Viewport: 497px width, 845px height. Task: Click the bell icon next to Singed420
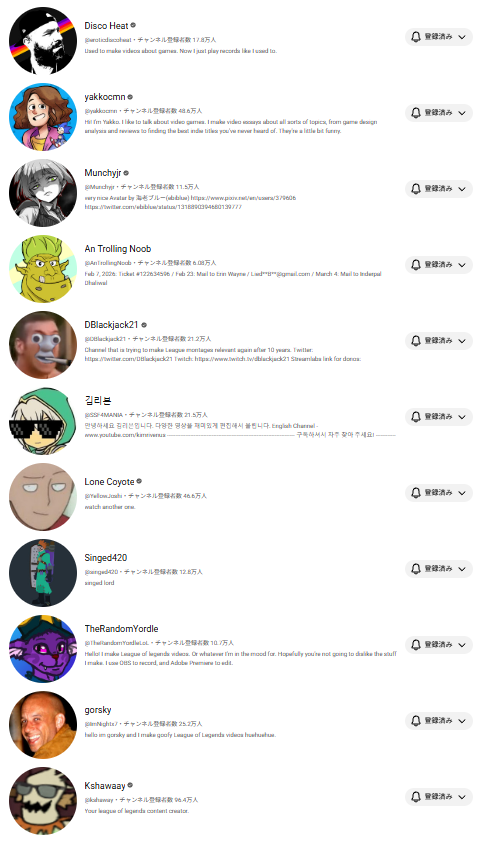tap(416, 569)
